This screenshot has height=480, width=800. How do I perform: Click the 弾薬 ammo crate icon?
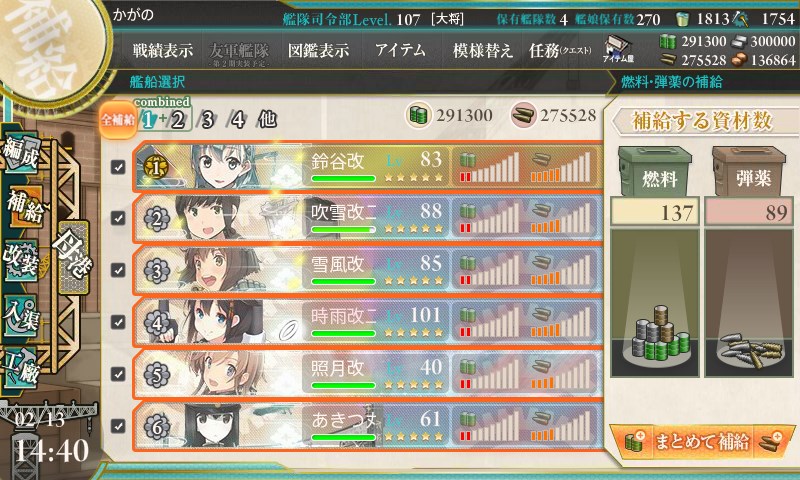(748, 171)
